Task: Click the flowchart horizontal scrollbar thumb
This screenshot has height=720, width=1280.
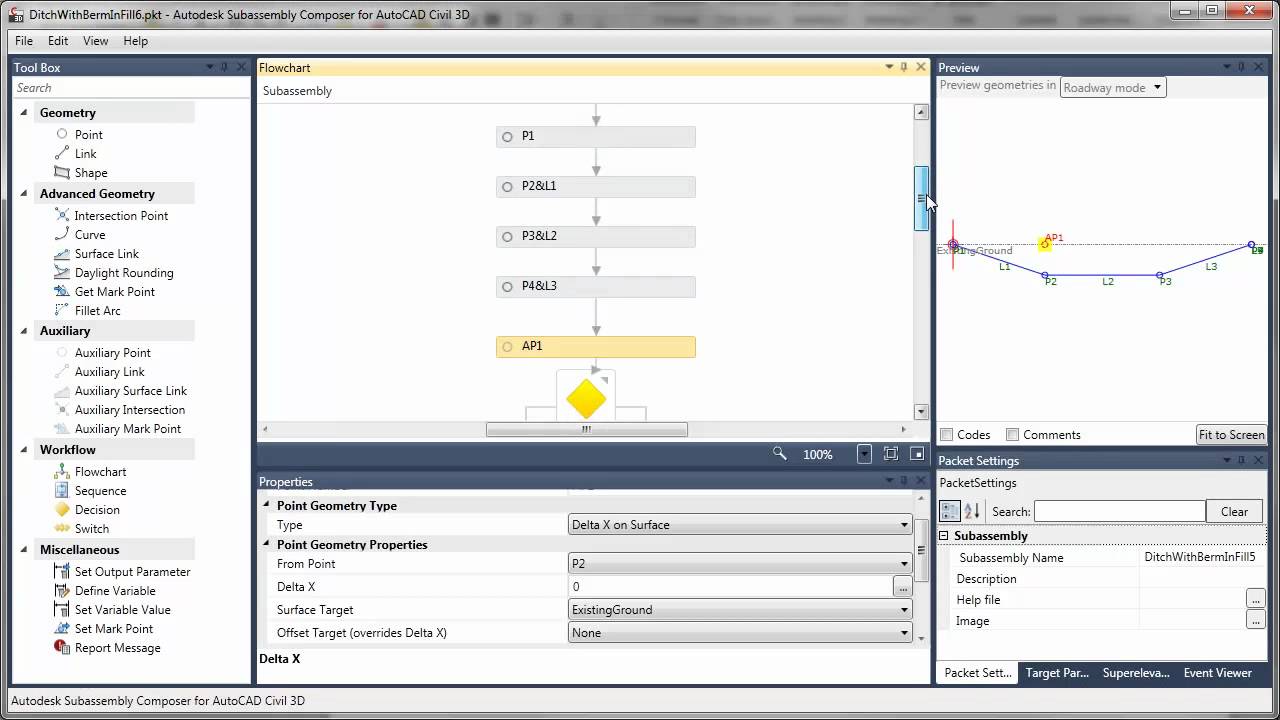Action: 587,429
